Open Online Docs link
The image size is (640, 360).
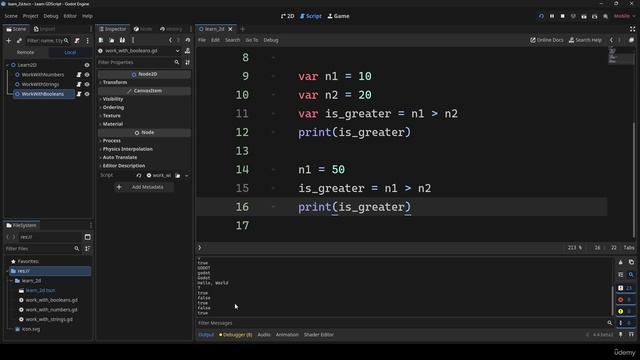[x=547, y=40]
